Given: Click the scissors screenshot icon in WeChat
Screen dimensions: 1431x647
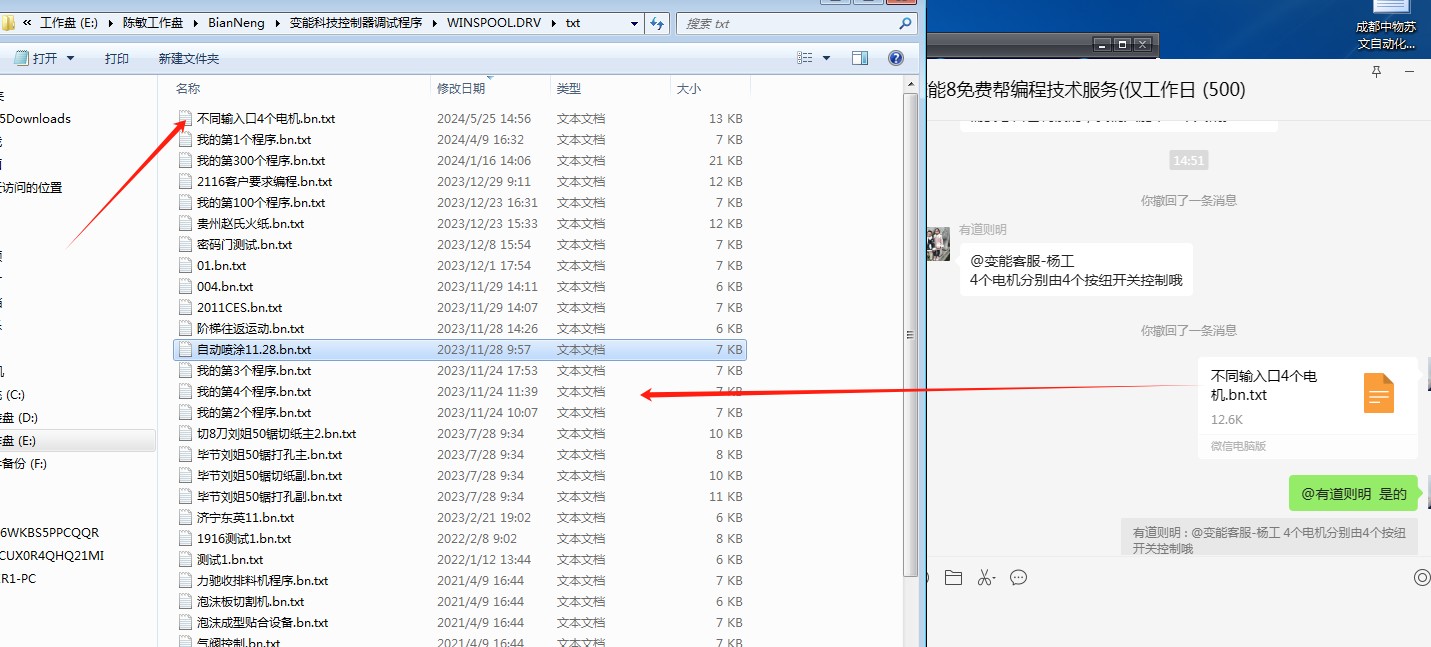Looking at the screenshot, I should tap(986, 577).
